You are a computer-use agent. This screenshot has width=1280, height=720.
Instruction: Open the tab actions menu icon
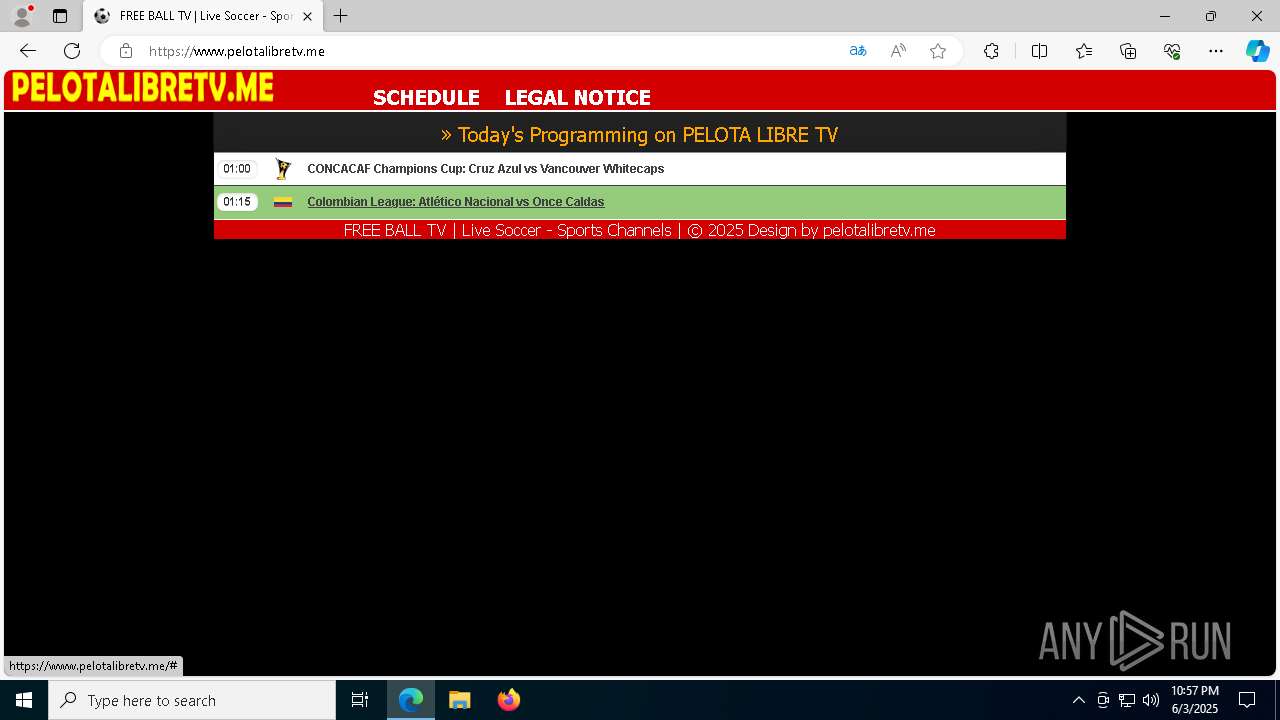pos(60,16)
